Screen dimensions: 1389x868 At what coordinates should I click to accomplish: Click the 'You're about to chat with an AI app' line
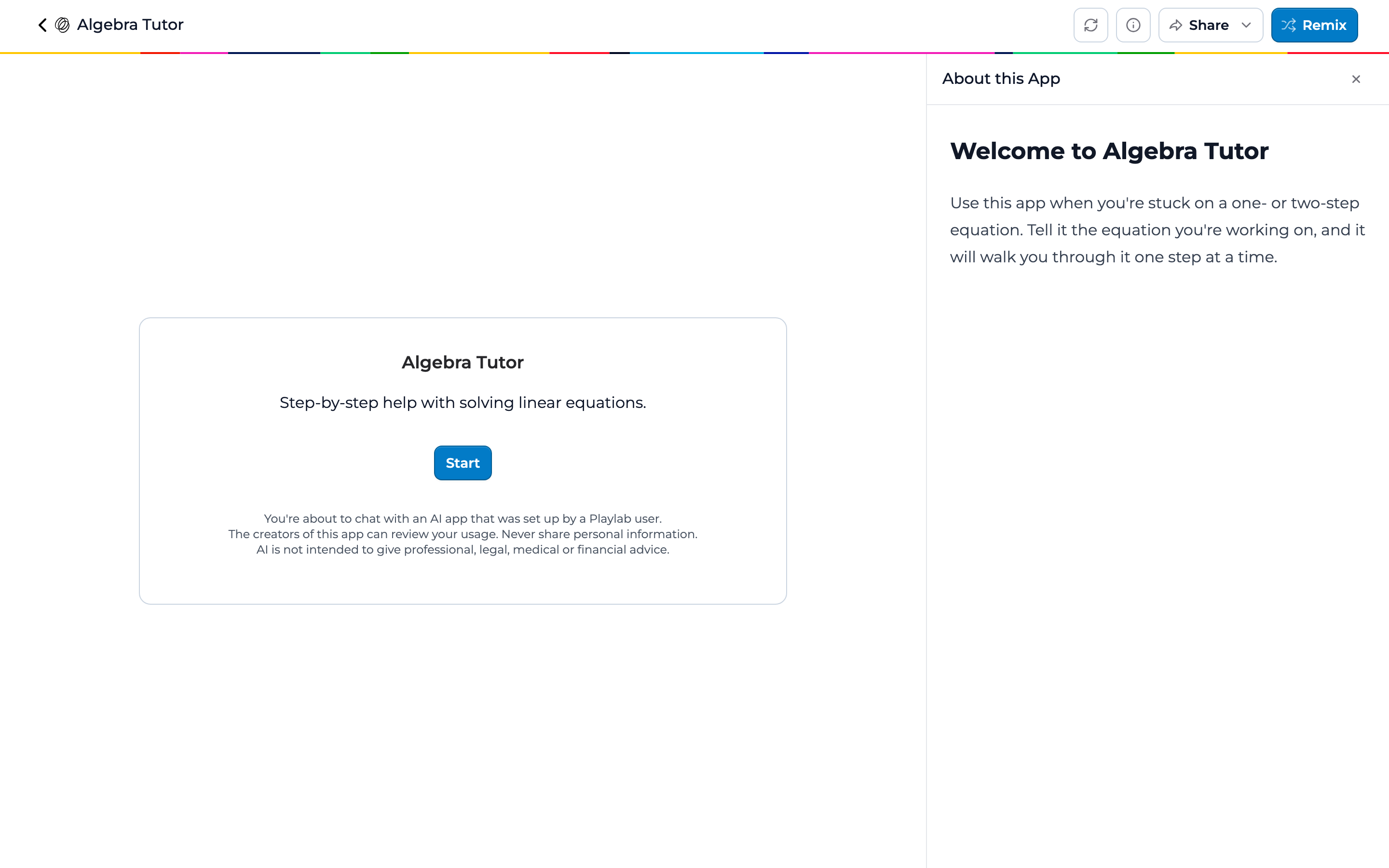pyautogui.click(x=463, y=518)
